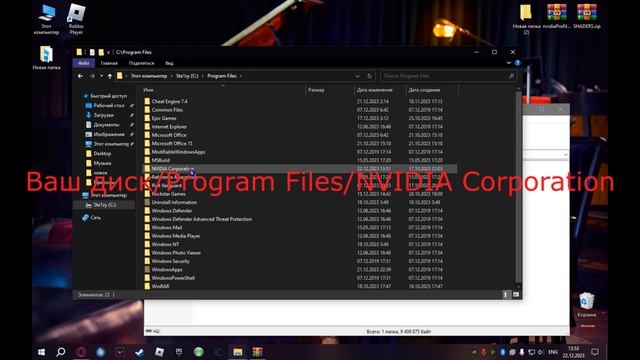The width and height of the screenshot is (640, 360).
Task: Open Explorer help question mark icon
Action: (518, 63)
